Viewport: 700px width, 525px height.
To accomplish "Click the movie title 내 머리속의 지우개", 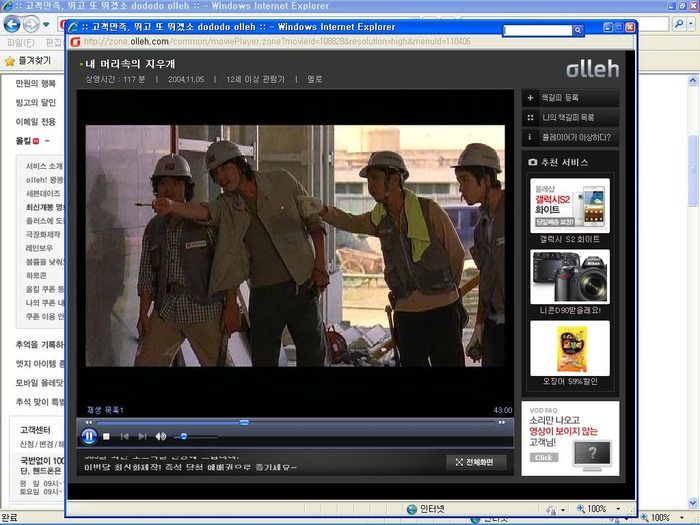I will [130, 64].
